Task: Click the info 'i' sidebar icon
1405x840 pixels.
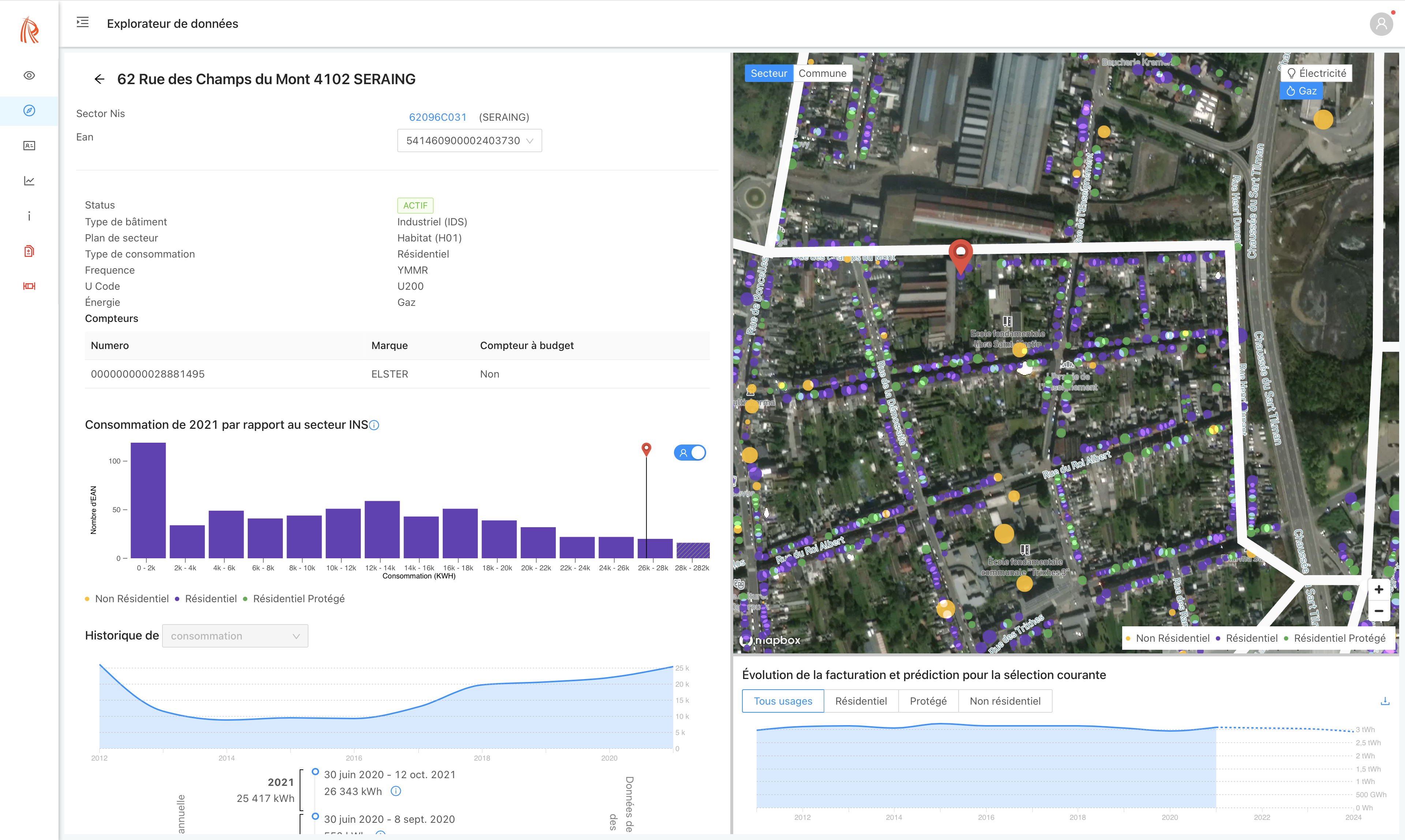Action: 29,215
